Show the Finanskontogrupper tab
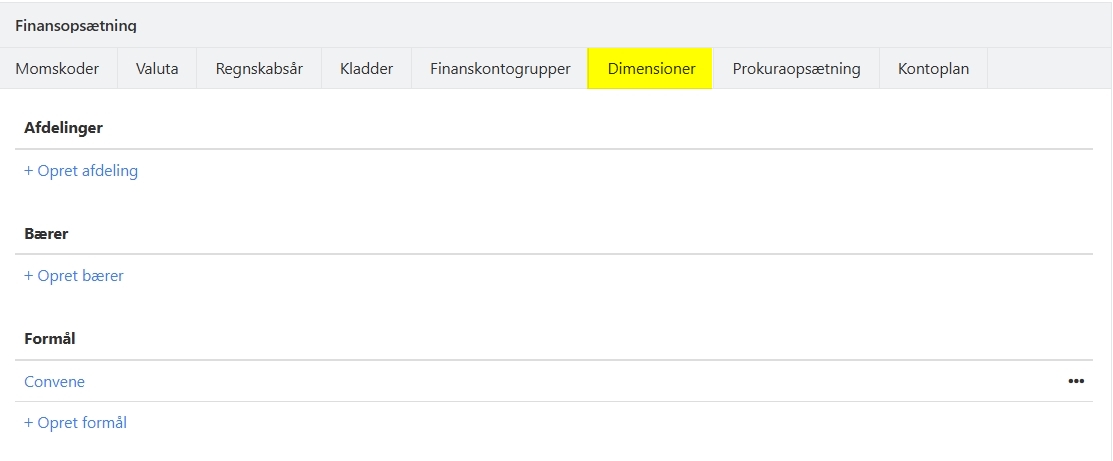The image size is (1113, 461). pyautogui.click(x=500, y=69)
